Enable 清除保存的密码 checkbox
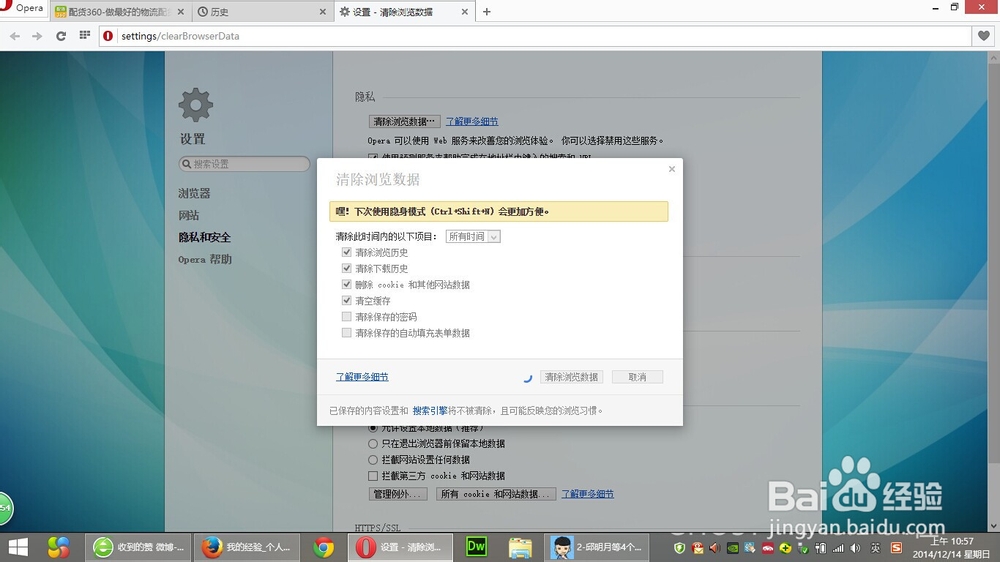 [346, 316]
